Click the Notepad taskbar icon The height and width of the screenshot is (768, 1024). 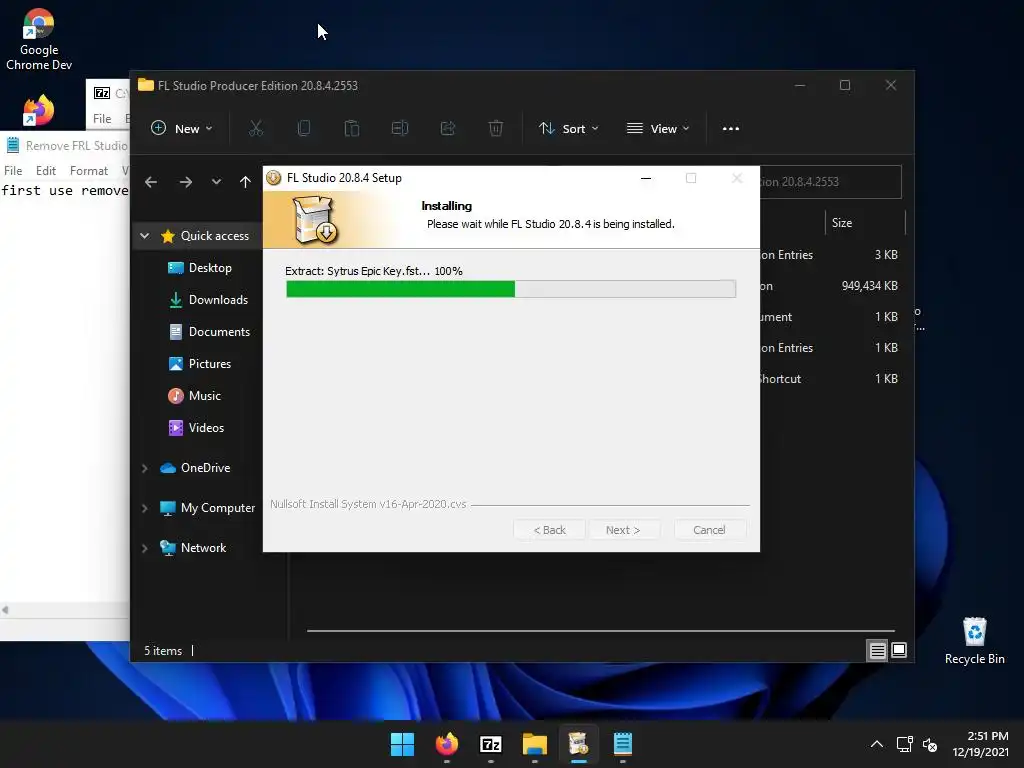point(623,744)
